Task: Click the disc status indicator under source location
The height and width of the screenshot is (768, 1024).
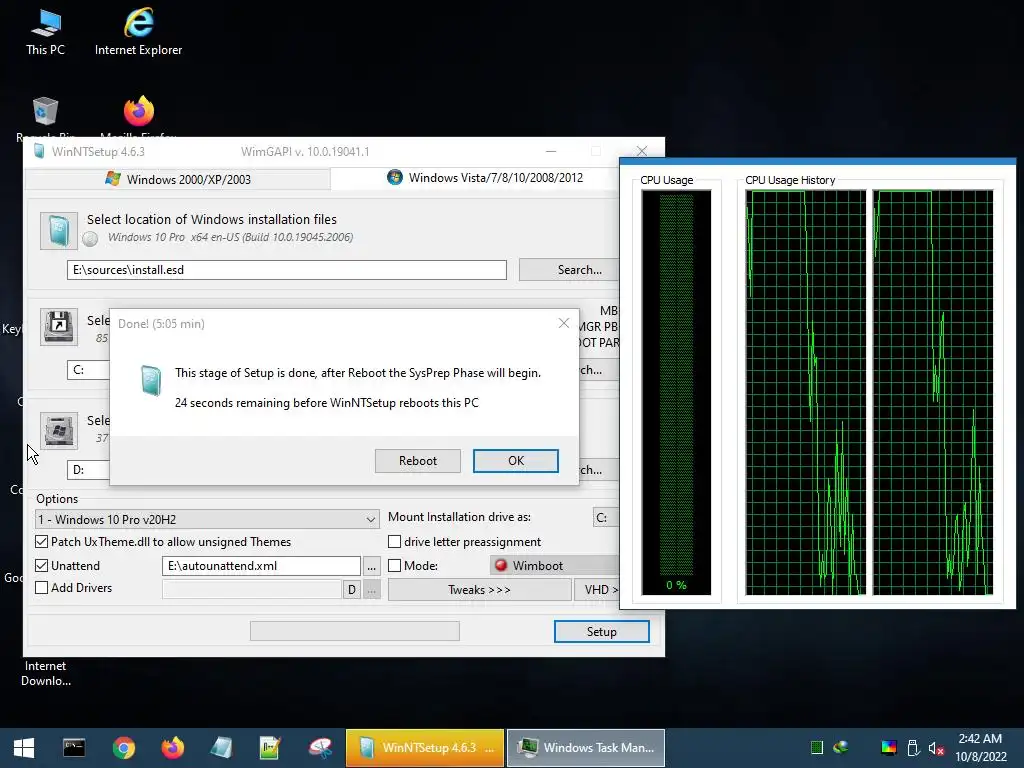Action: pos(91,239)
